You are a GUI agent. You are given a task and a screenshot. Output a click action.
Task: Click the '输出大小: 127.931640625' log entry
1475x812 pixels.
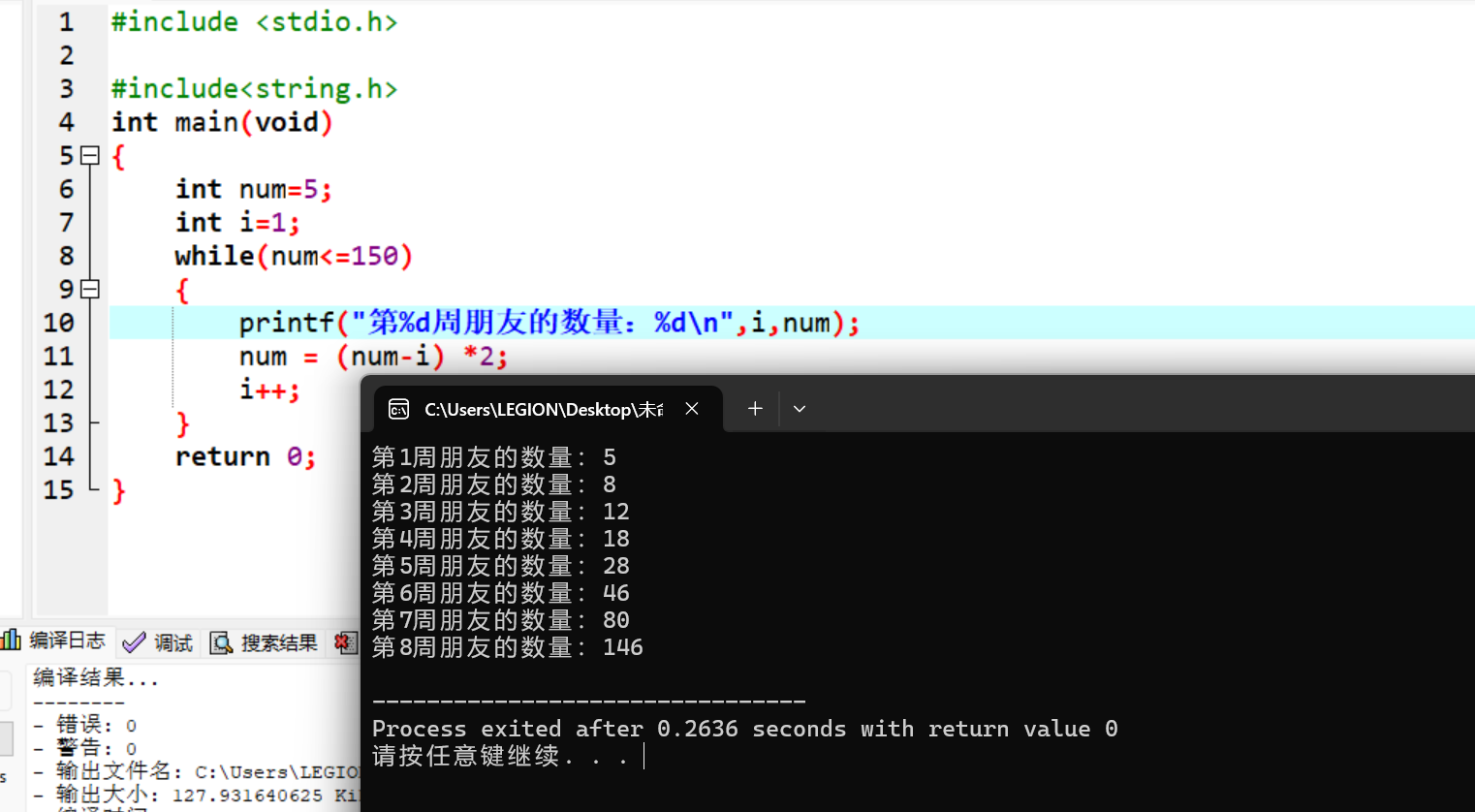pos(197,795)
